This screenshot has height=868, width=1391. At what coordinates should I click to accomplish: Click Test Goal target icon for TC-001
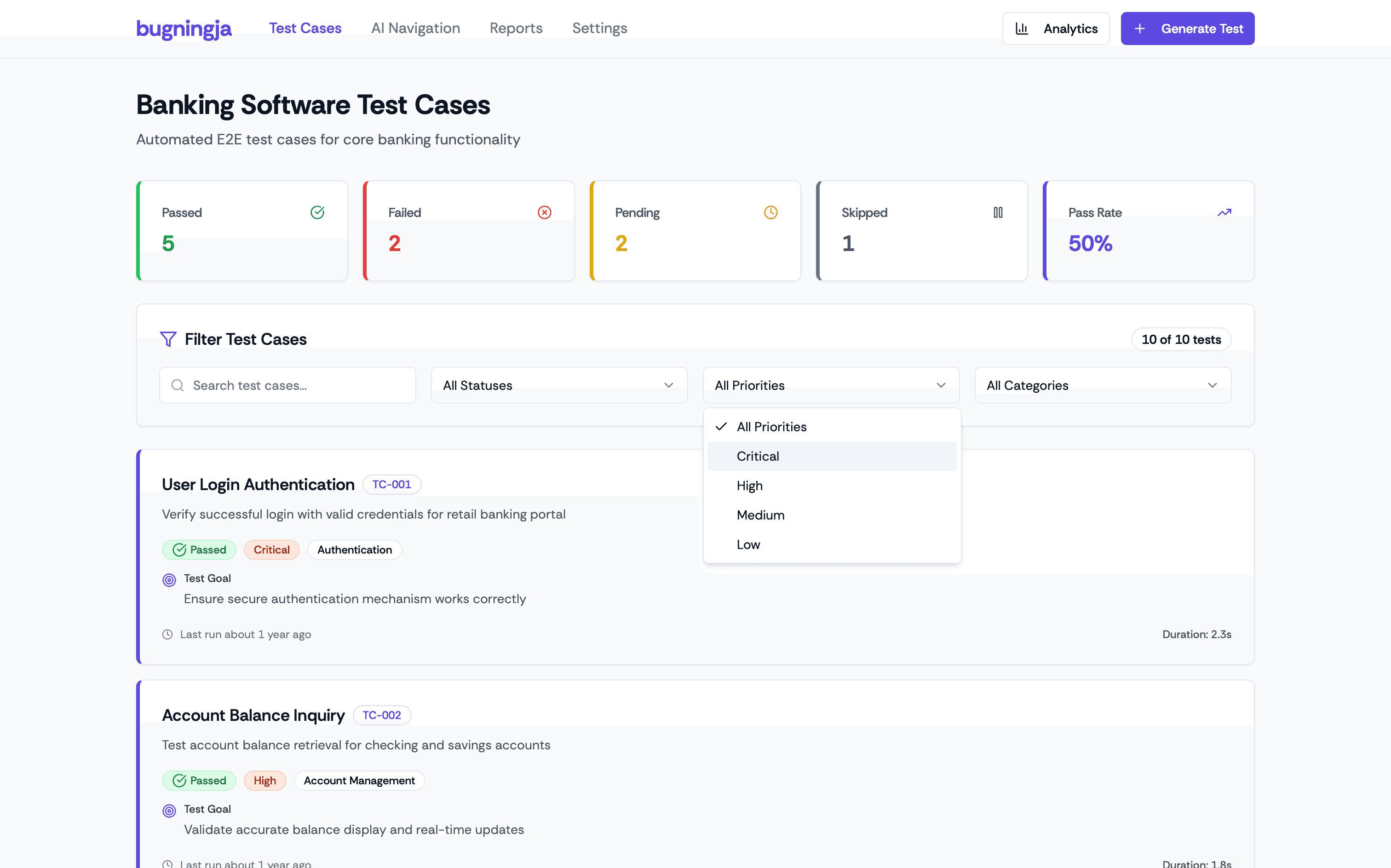(x=169, y=580)
